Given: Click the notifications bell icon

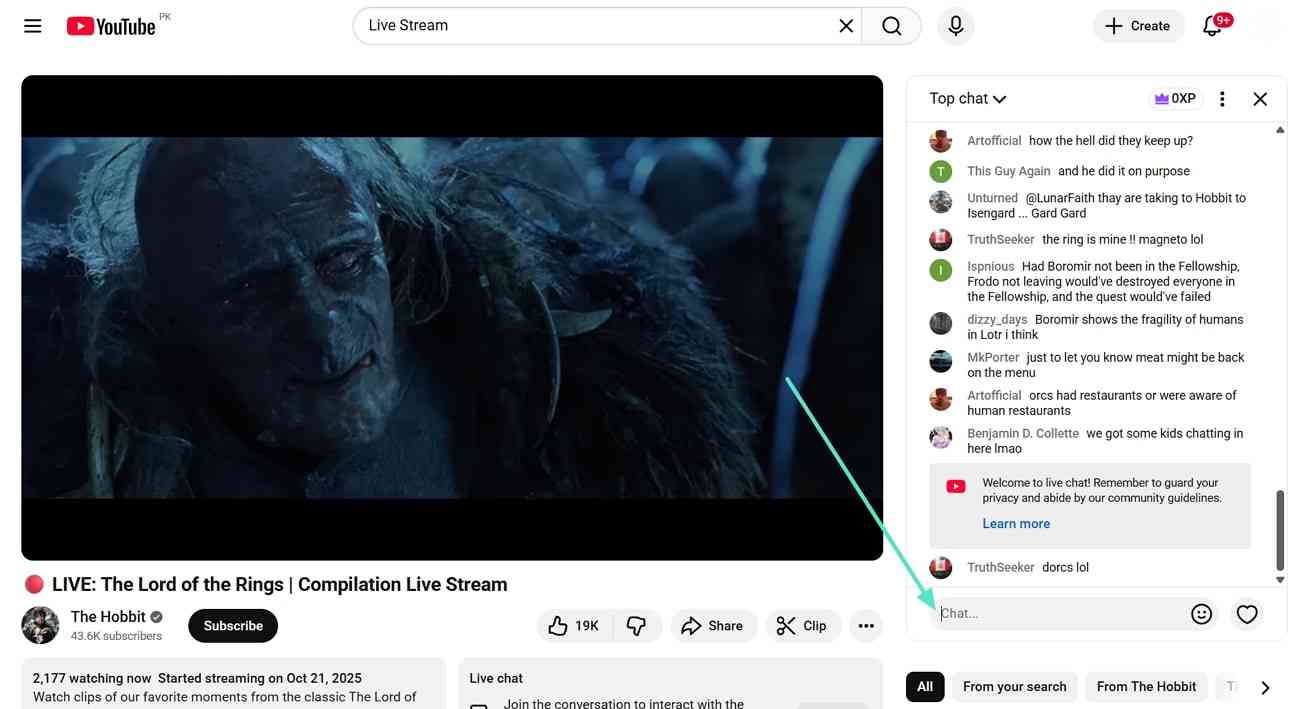Looking at the screenshot, I should [x=1212, y=26].
